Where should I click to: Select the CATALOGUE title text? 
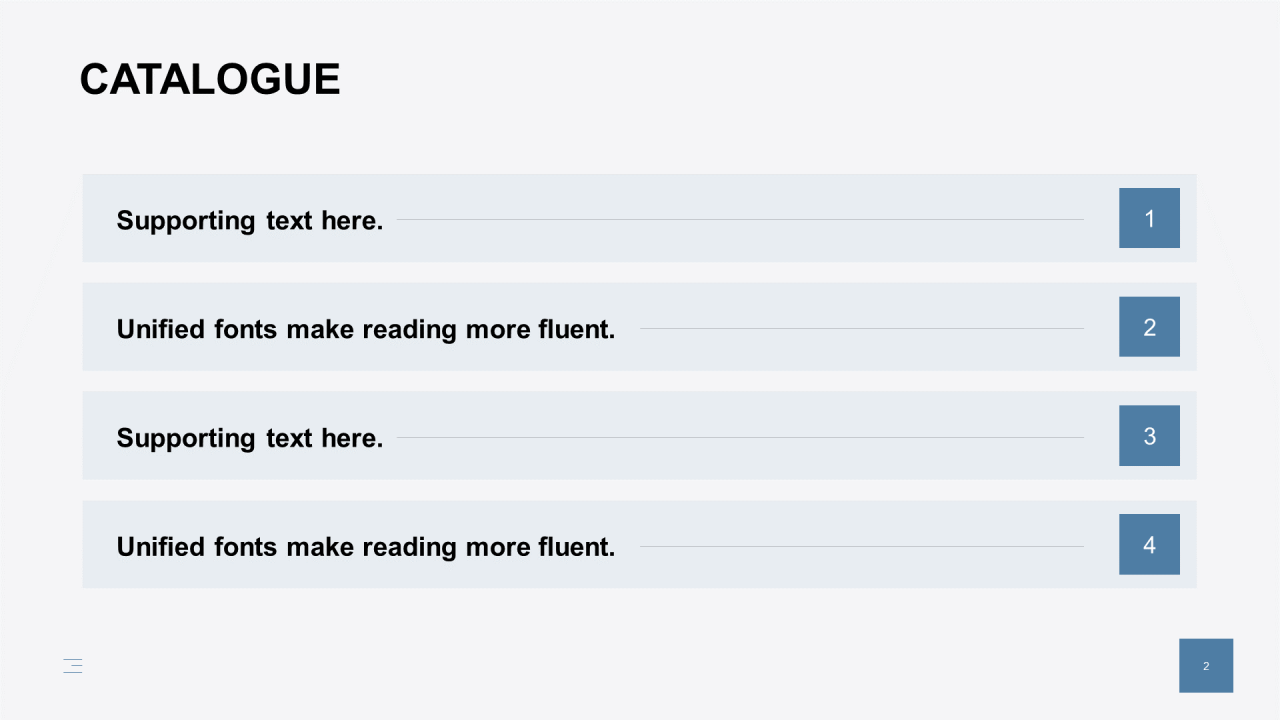(210, 79)
